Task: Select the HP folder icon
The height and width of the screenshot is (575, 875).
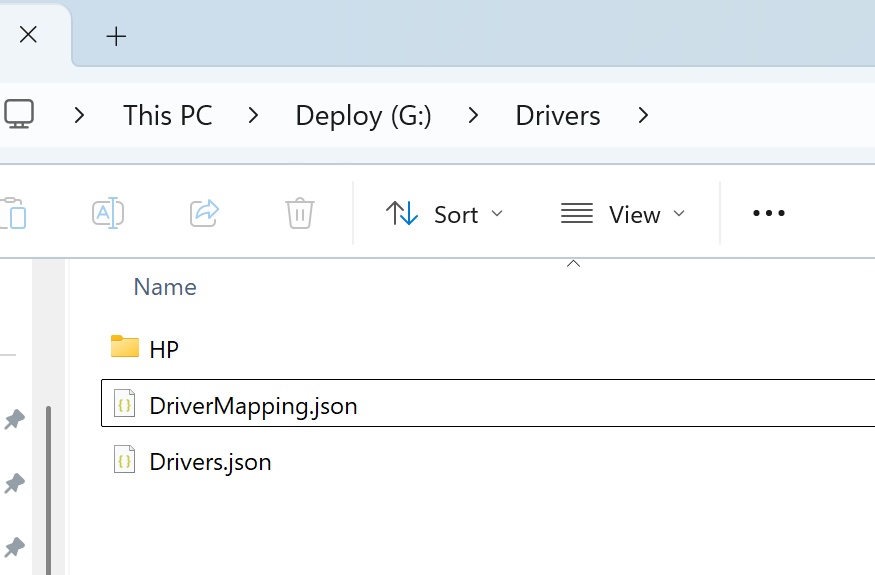Action: (125, 348)
